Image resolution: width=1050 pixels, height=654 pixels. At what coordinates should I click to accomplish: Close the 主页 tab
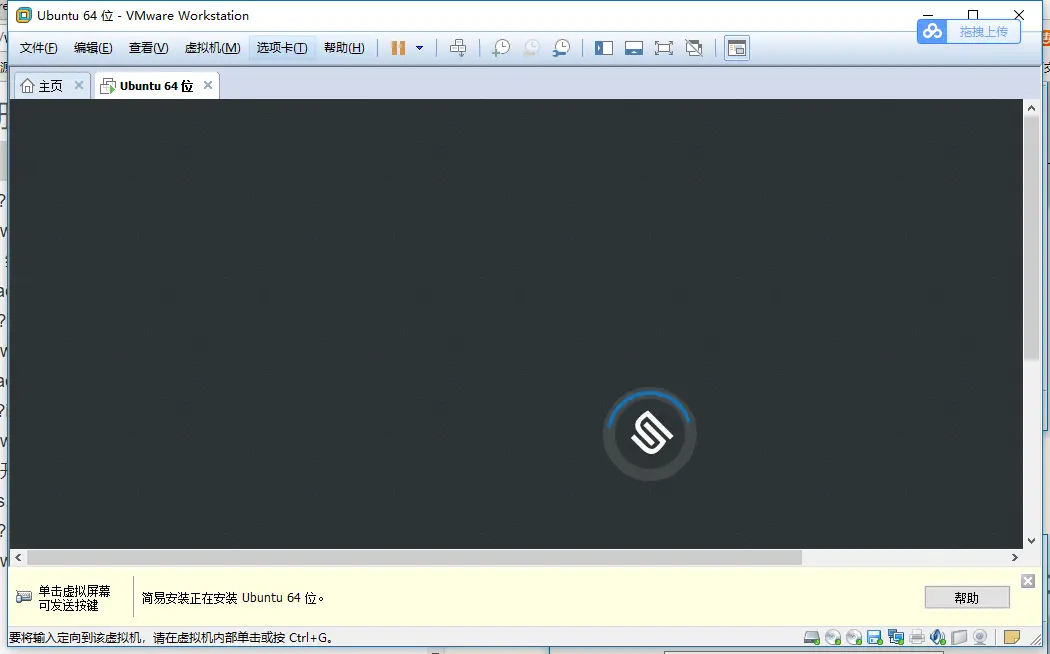click(x=79, y=85)
